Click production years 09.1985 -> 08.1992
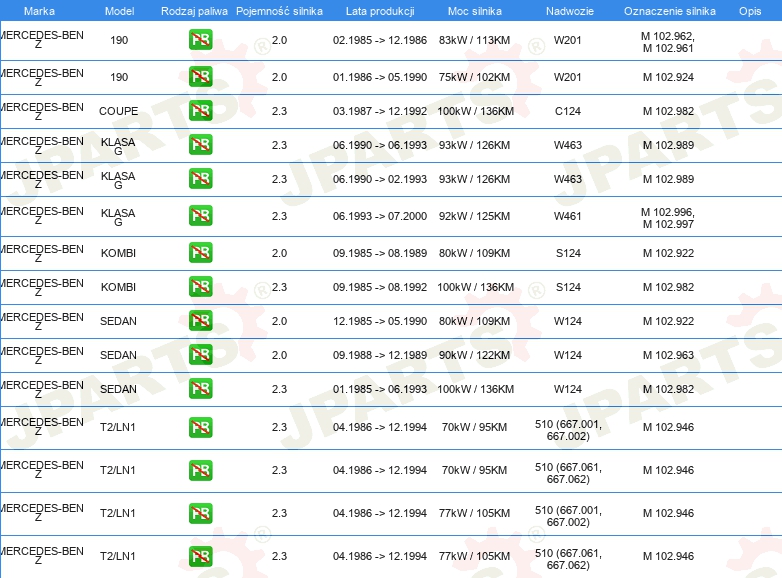Screen dimensions: 782x578 tap(380, 287)
